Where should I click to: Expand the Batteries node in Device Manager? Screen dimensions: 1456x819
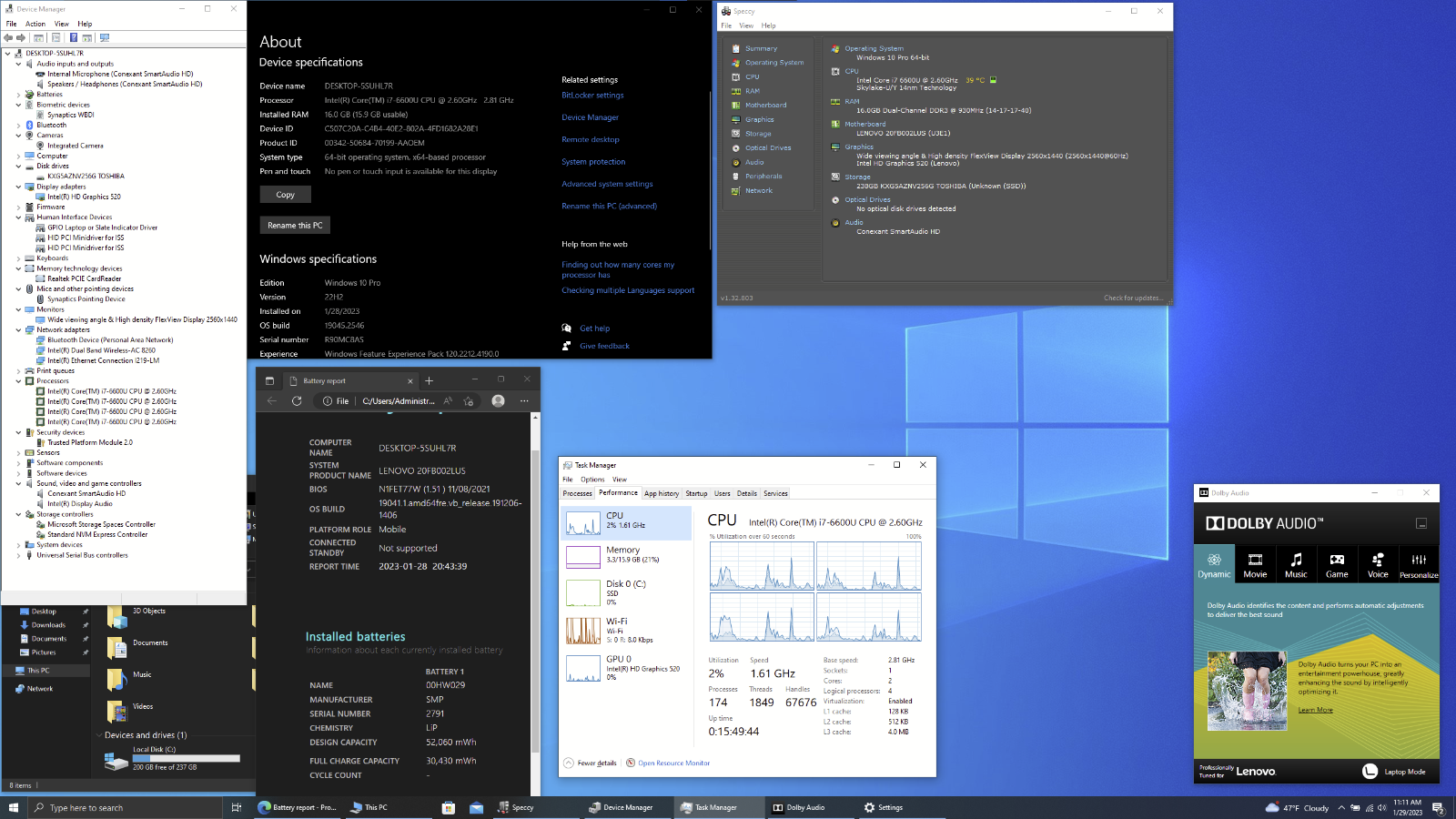coord(18,95)
